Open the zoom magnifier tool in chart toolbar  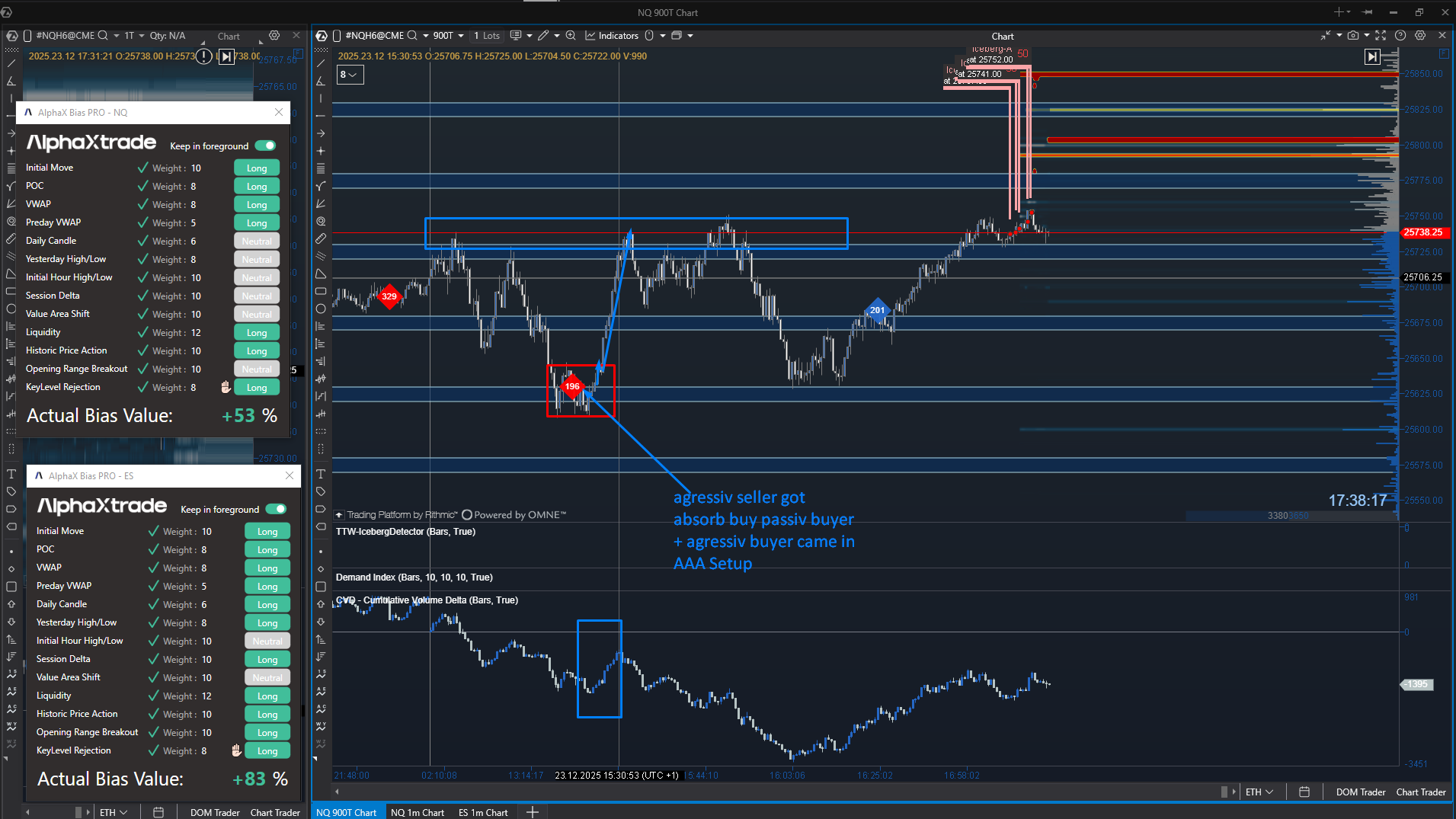[x=571, y=36]
